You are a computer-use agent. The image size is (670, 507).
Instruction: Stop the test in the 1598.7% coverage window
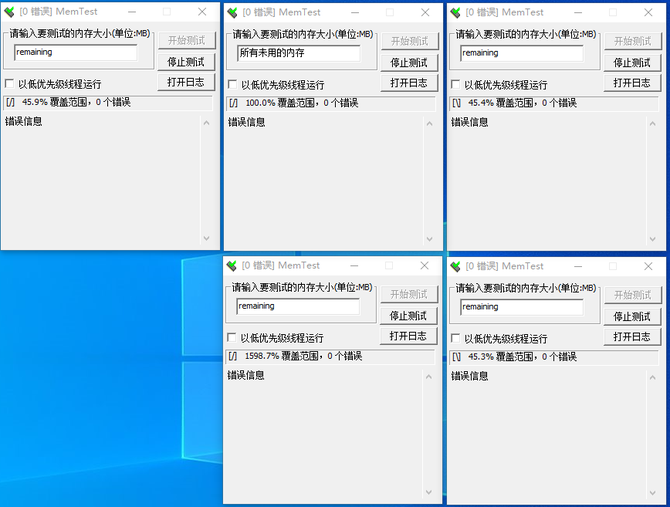point(408,315)
